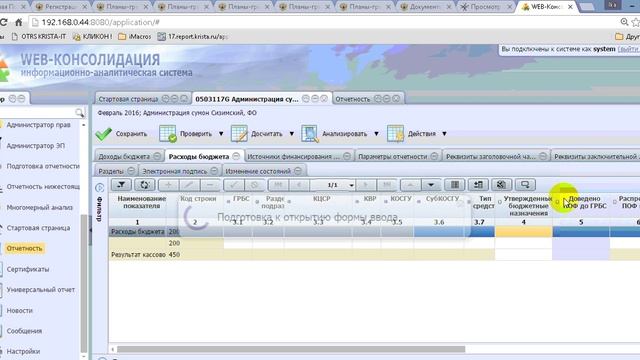This screenshot has width=640, height=360.
Task: Toggle the КОСГУ column header checkbox
Action: click(x=385, y=202)
